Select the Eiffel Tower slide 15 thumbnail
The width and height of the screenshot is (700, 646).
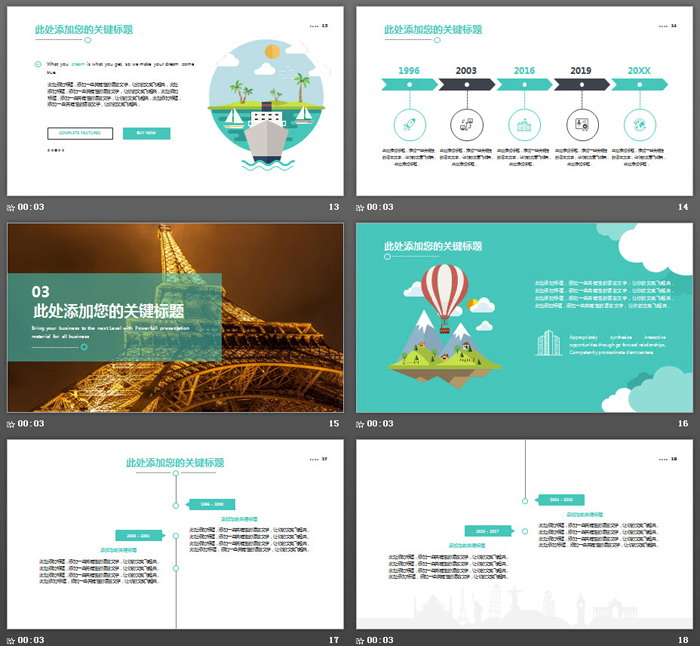click(175, 317)
